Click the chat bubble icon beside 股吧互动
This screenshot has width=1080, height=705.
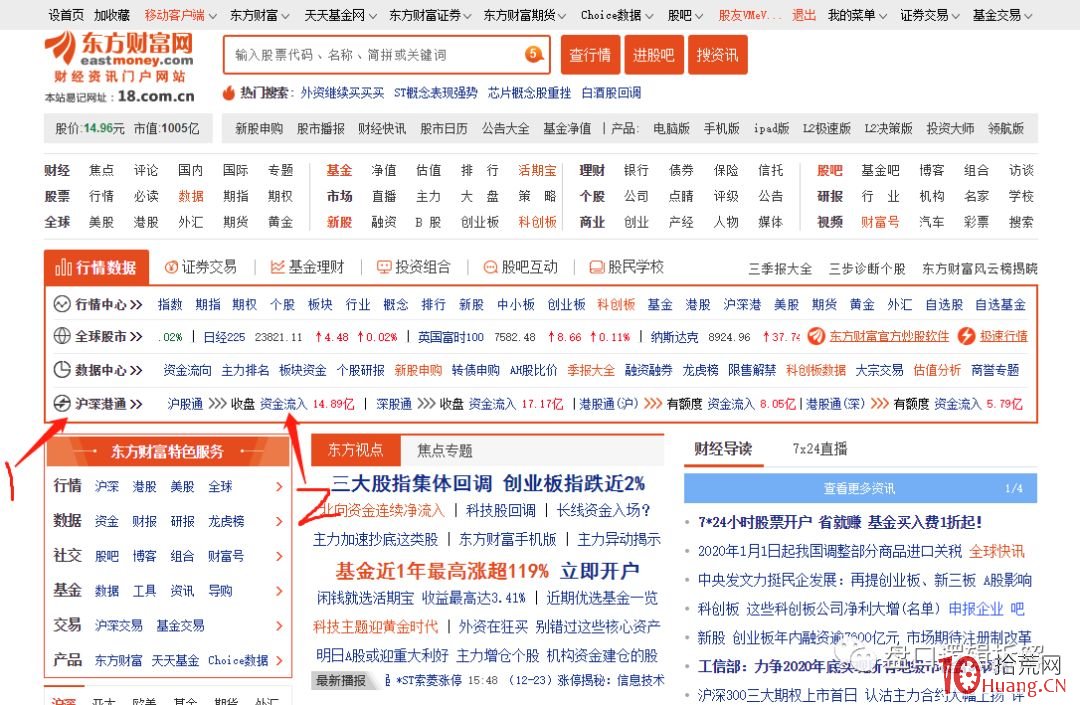(x=490, y=267)
